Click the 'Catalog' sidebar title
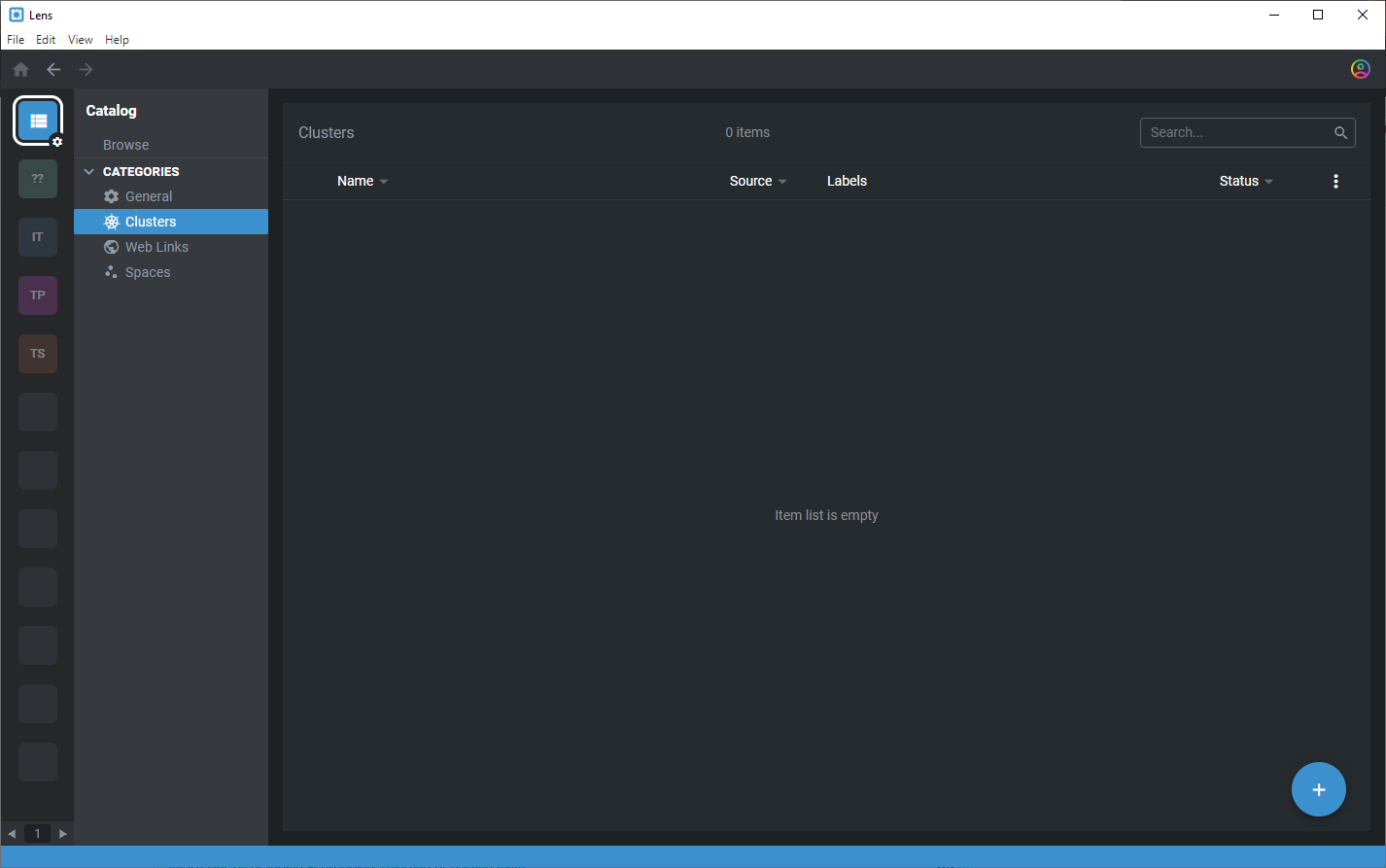Viewport: 1386px width, 868px height. tap(112, 111)
